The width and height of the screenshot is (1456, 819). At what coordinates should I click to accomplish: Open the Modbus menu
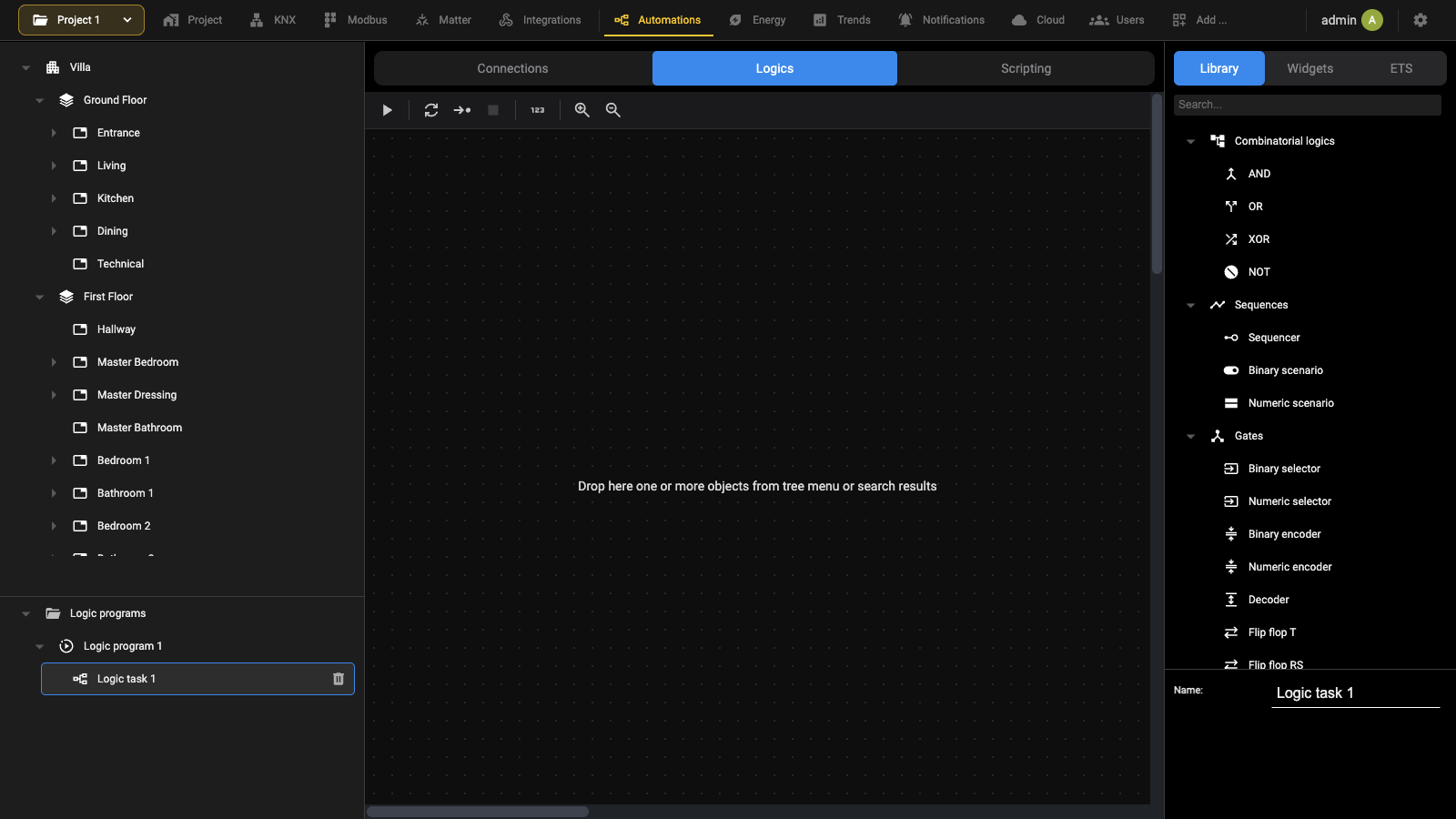point(356,20)
